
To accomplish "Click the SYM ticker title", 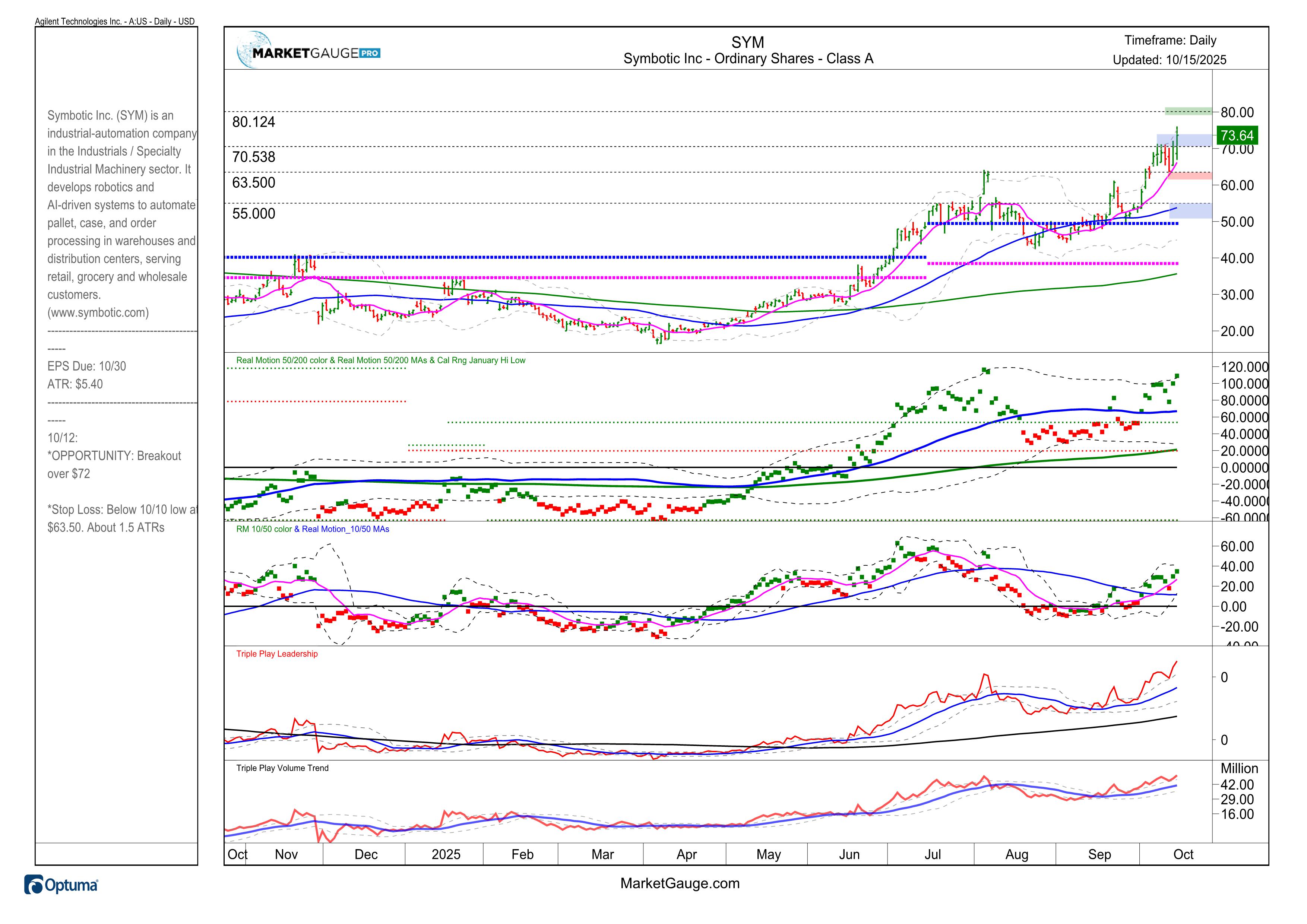I will click(x=747, y=43).
